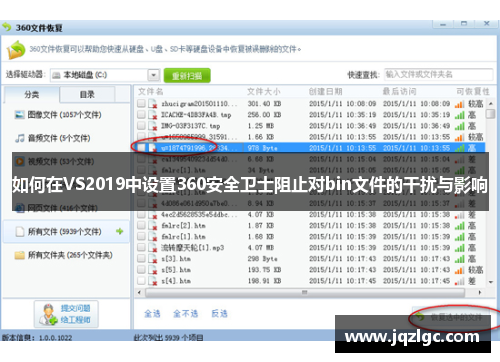This screenshot has width=500, height=362.
Task: Click file icon of zhucigram20150110 row
Action: click(x=153, y=104)
